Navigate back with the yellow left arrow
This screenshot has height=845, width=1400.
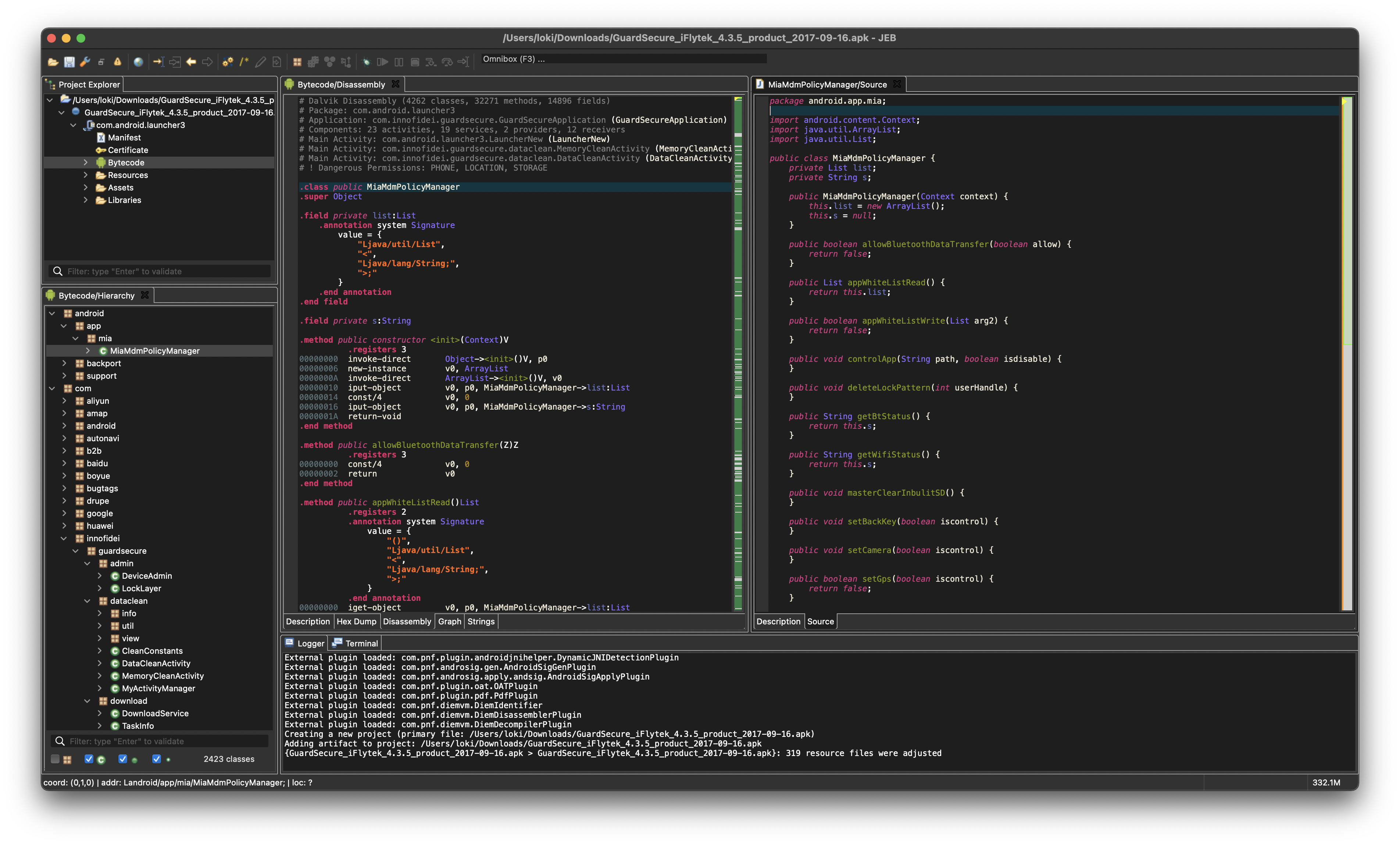coord(192,62)
